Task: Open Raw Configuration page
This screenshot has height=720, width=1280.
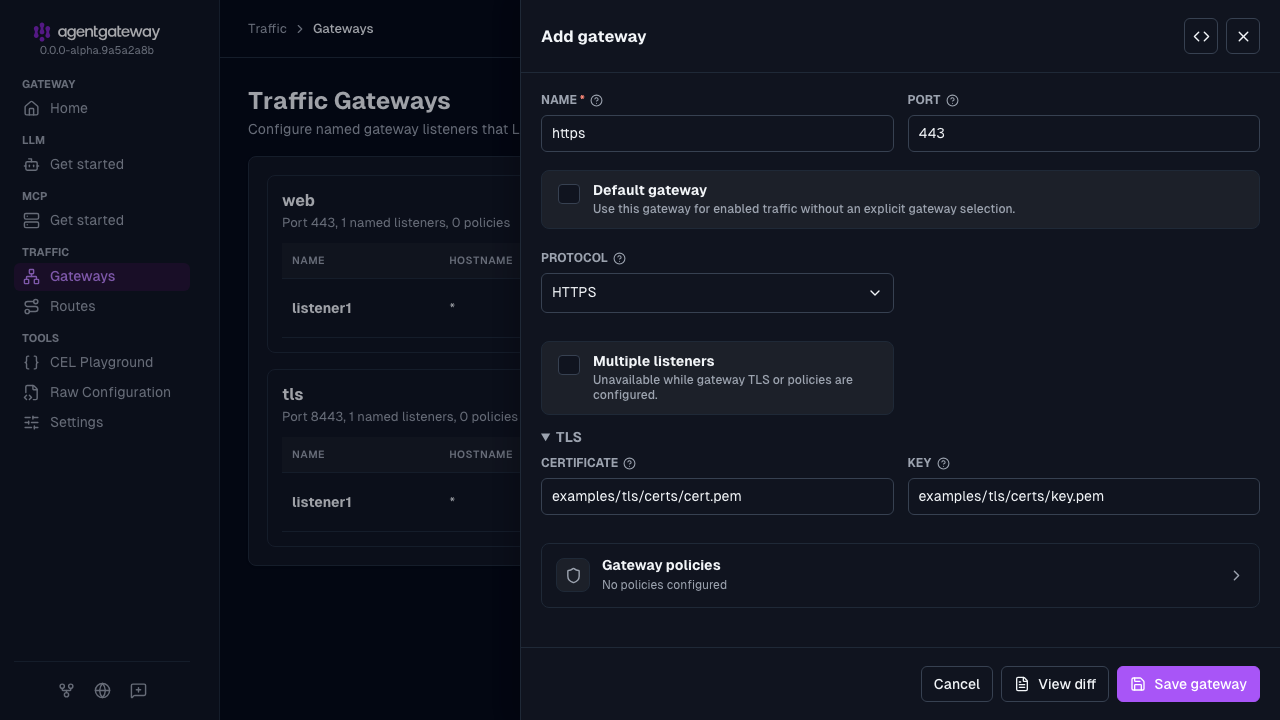Action: tap(102, 392)
